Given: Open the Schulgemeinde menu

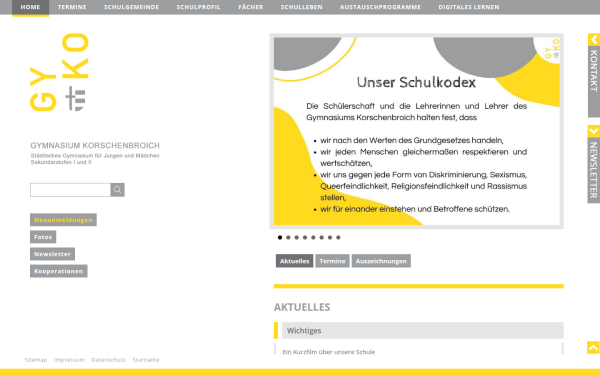Looking at the screenshot, I should [x=131, y=7].
